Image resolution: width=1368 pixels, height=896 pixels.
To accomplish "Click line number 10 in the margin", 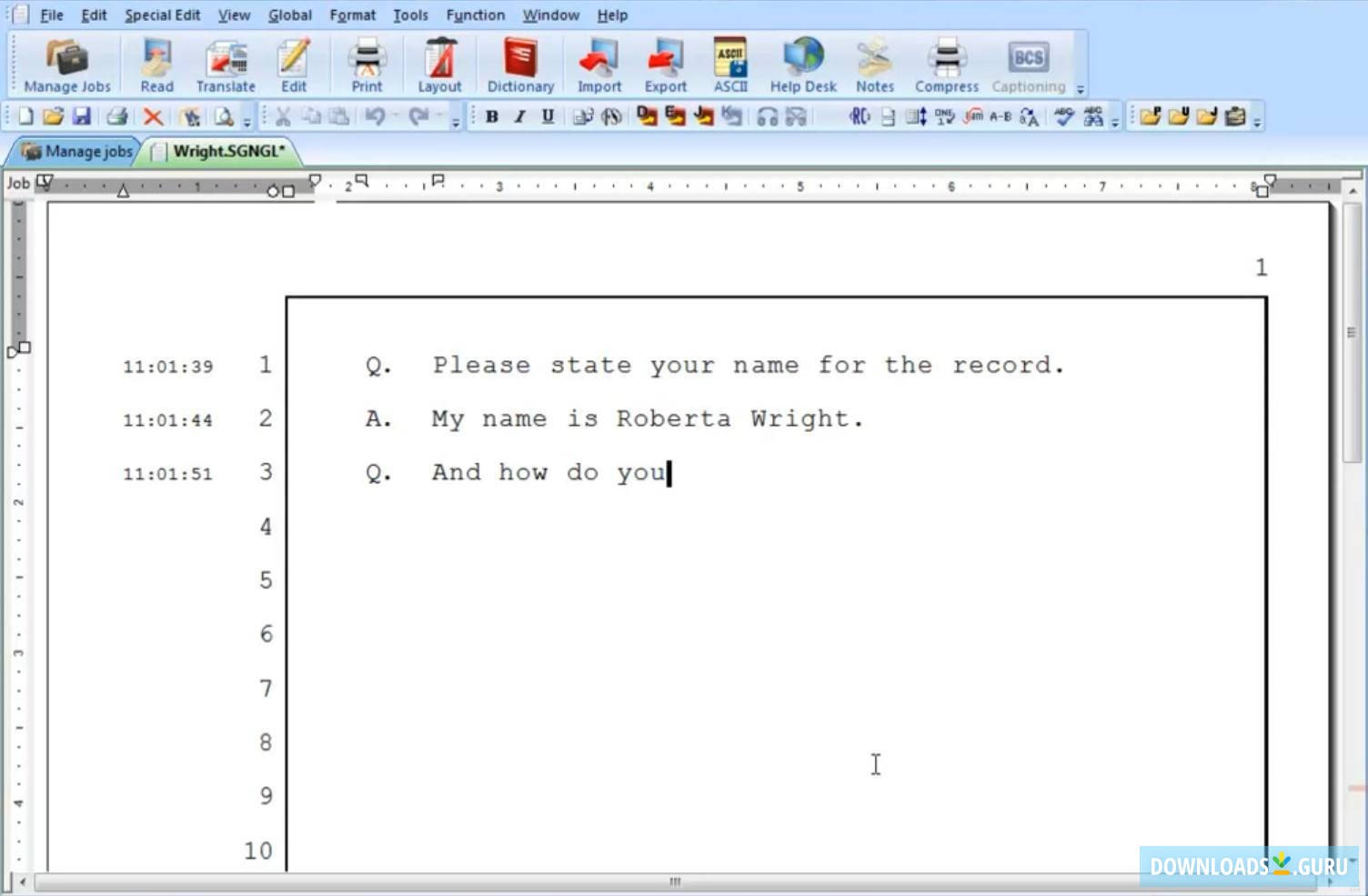I will (x=258, y=851).
